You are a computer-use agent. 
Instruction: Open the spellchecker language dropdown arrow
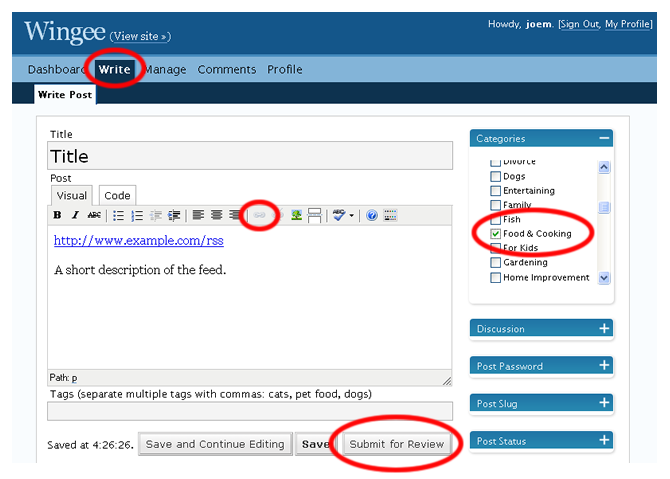pos(352,215)
